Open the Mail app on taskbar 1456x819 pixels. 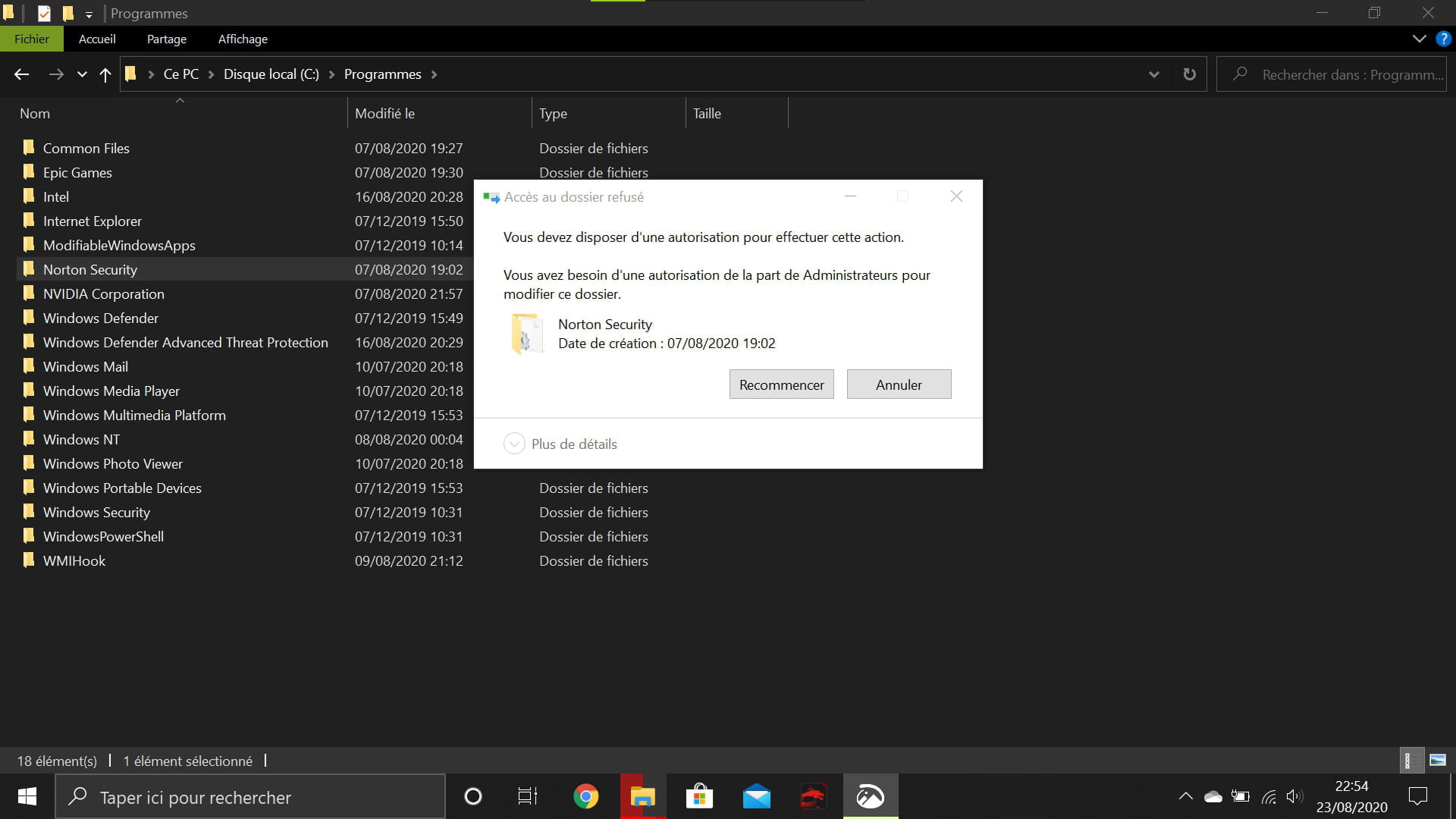(756, 796)
